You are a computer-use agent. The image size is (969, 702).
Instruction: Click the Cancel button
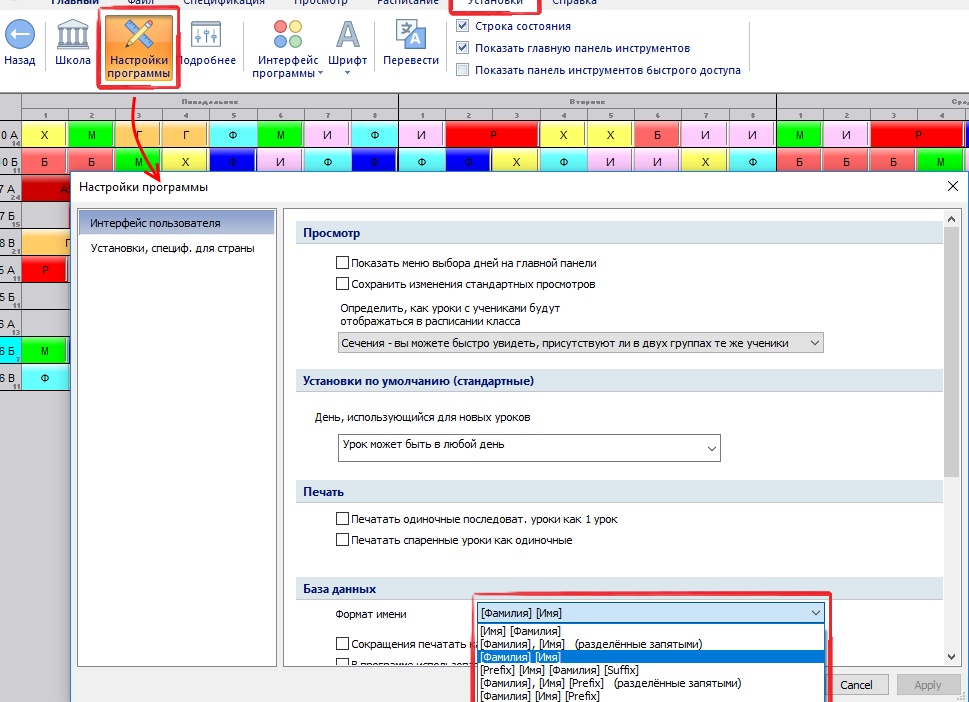pyautogui.click(x=856, y=685)
